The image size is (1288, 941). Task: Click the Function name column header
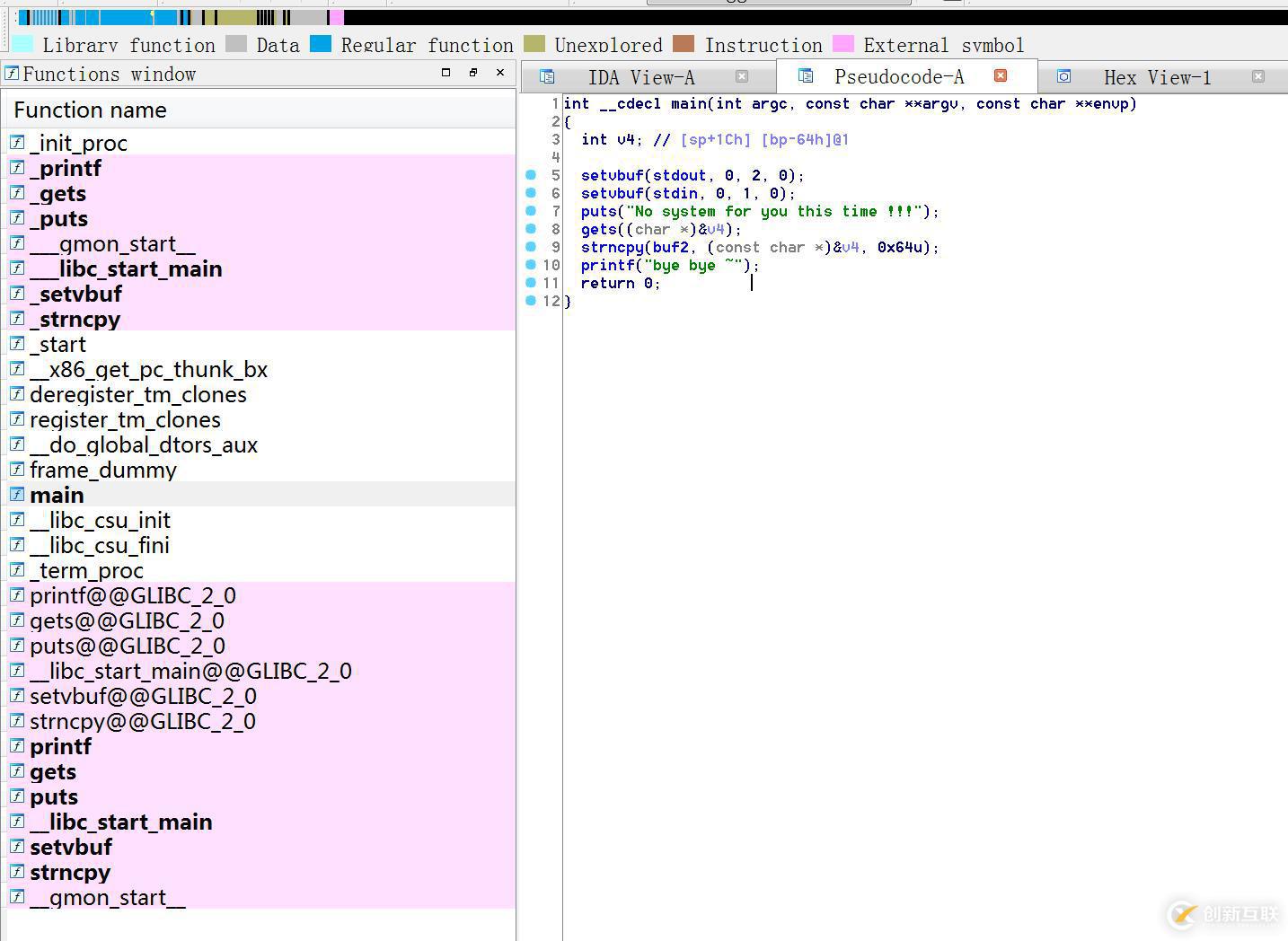[90, 110]
